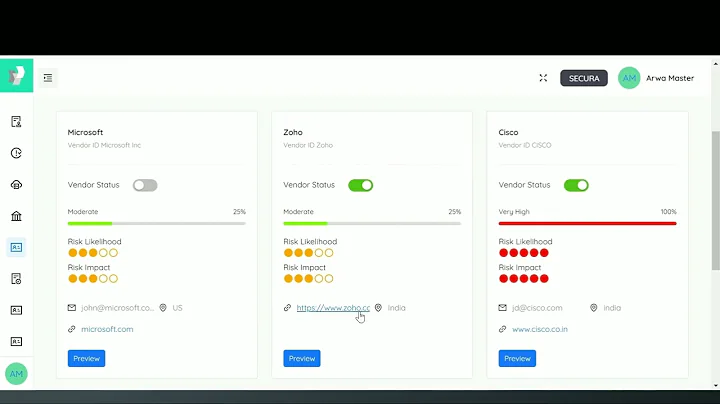Disable Zoho Vendor Status toggle
This screenshot has height=404, width=720.
[x=360, y=185]
